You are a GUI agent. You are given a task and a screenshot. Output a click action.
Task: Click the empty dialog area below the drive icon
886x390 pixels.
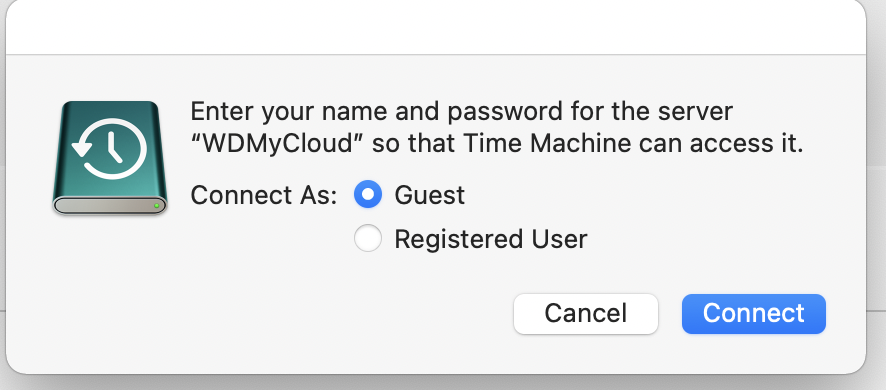[x=110, y=283]
